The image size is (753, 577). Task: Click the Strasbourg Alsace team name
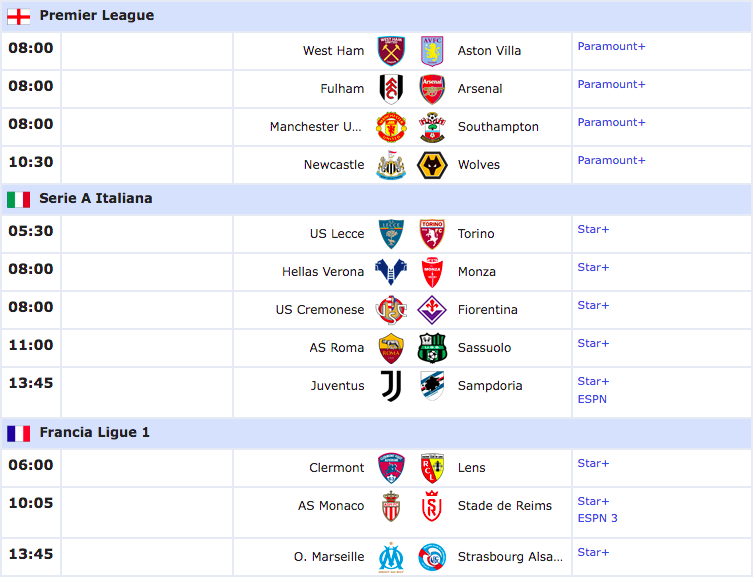pos(510,557)
